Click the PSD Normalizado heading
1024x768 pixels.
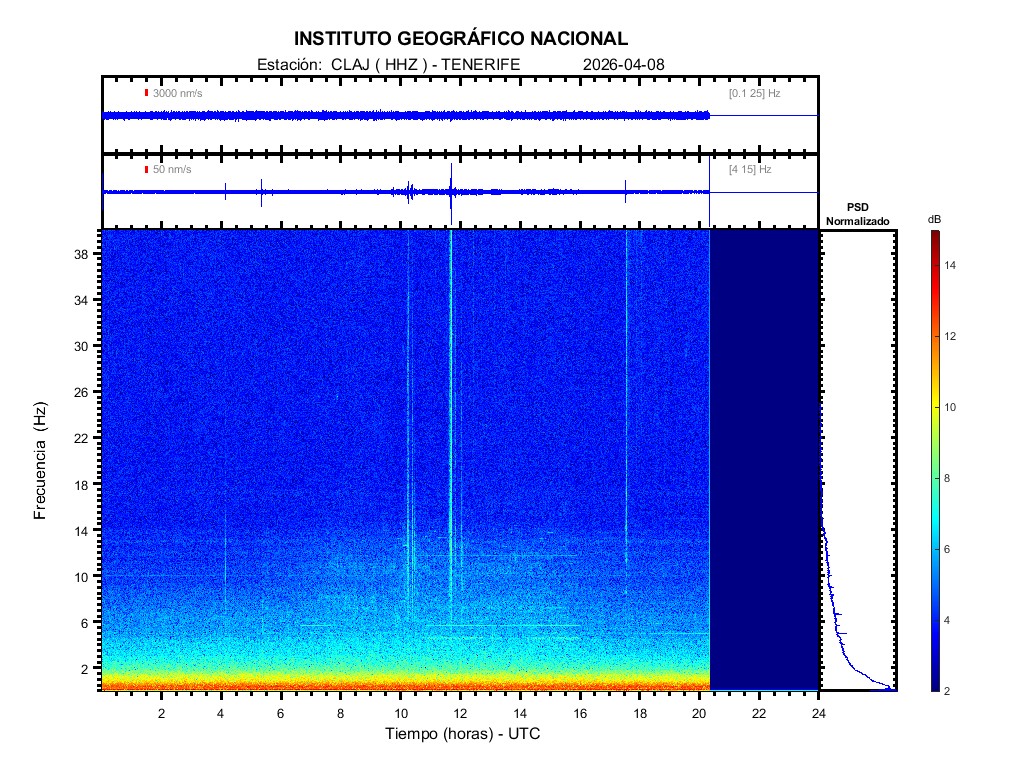[857, 215]
